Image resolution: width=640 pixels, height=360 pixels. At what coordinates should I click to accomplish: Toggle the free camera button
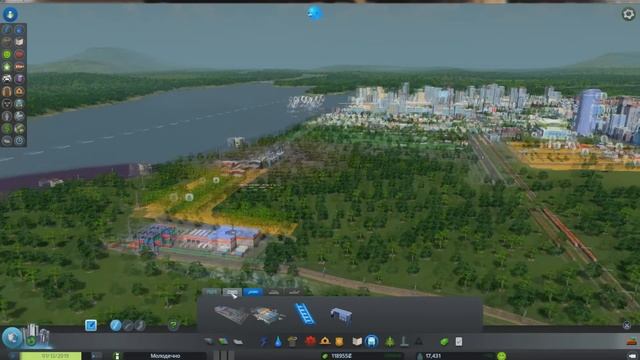tap(633, 356)
